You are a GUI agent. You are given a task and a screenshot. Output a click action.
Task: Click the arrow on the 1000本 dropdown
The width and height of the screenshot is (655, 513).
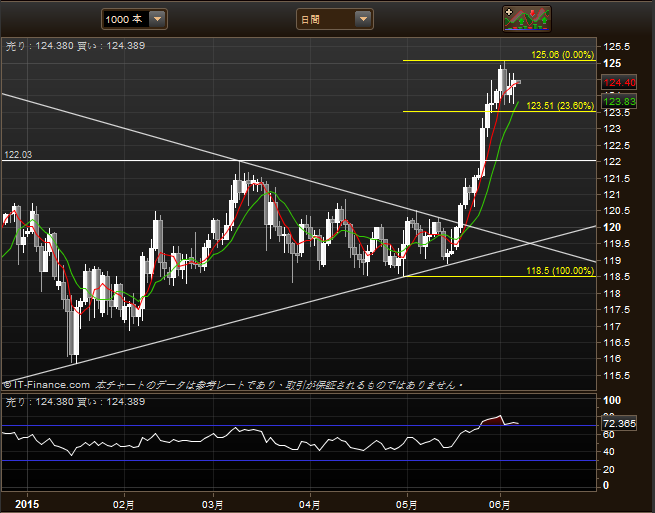[x=157, y=19]
